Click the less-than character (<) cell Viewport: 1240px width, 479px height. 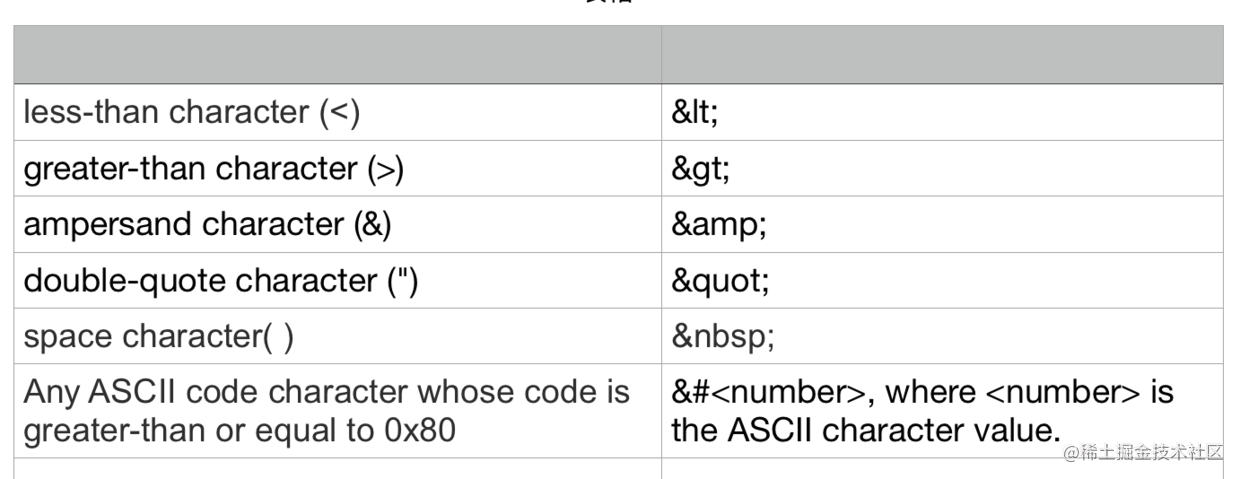click(337, 112)
